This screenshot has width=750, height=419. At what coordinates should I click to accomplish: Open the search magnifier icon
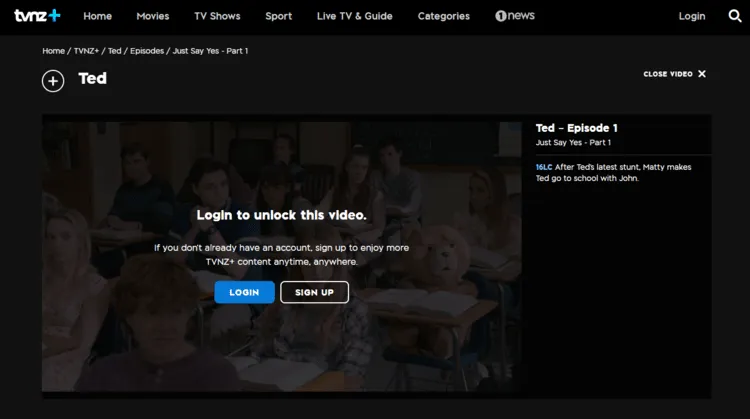tap(735, 16)
